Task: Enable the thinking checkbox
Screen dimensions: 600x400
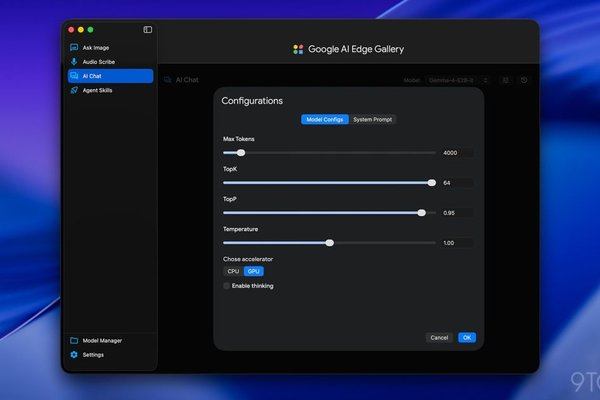Action: [227, 286]
